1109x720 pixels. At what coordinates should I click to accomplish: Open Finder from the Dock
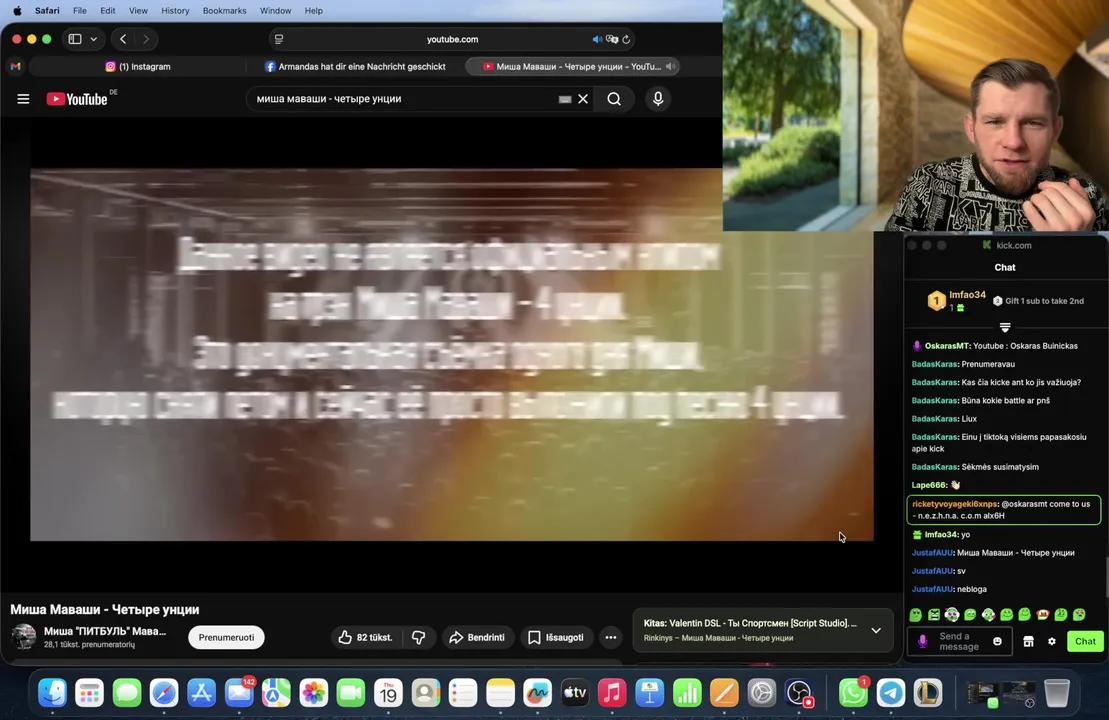[52, 693]
